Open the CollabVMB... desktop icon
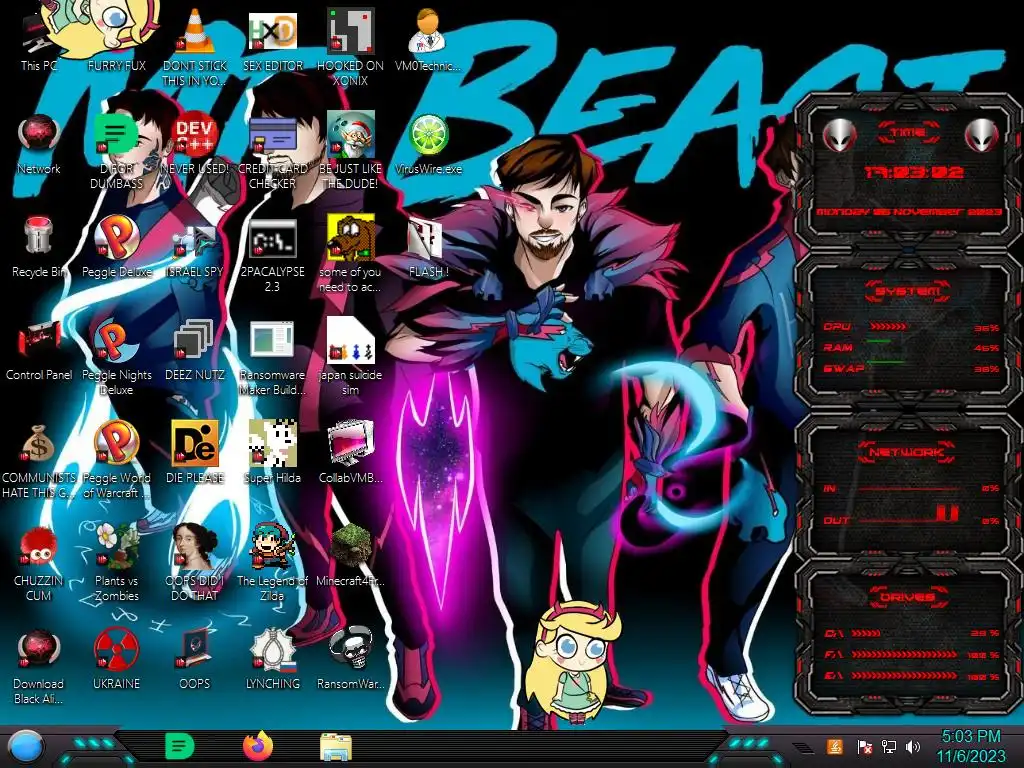Viewport: 1024px width, 768px height. (x=350, y=453)
